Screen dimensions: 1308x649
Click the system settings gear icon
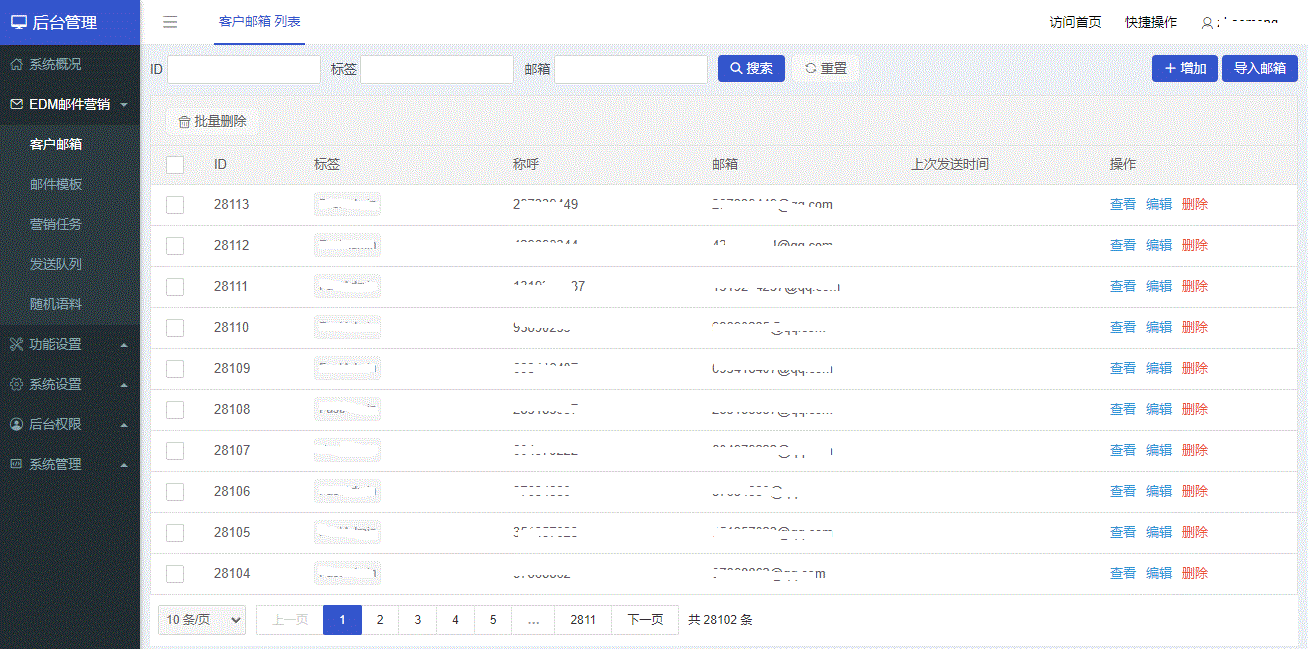click(x=17, y=384)
